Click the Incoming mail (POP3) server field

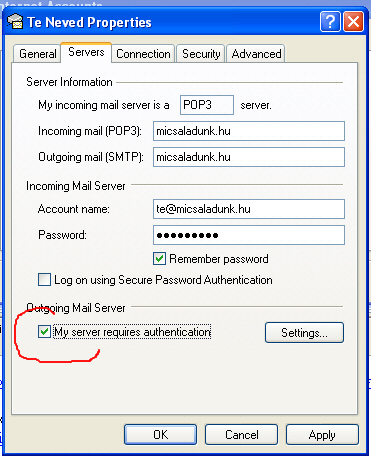point(249,131)
